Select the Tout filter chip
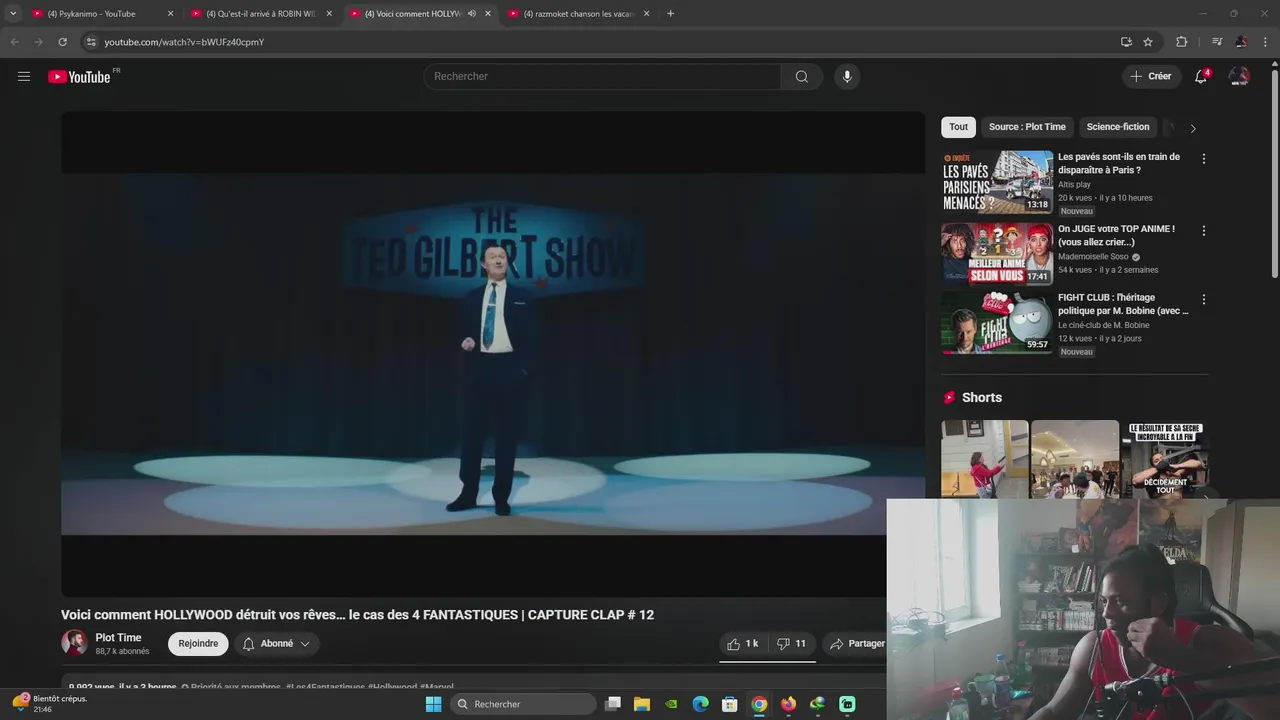The image size is (1280, 720). point(958,127)
